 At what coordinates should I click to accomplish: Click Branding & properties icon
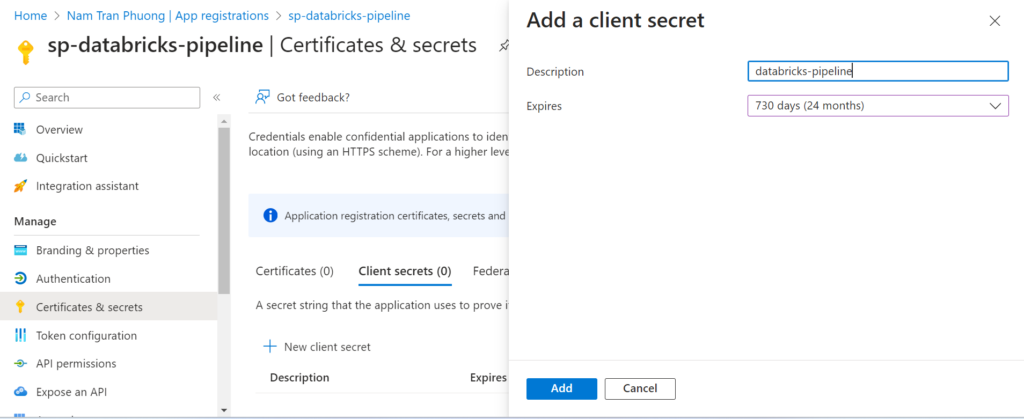pos(20,250)
